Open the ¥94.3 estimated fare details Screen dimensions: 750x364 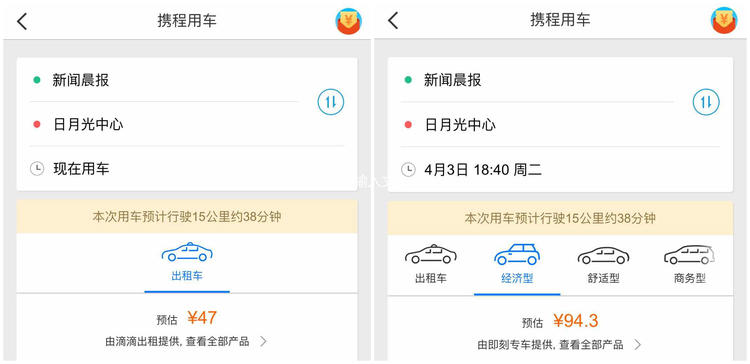click(575, 320)
